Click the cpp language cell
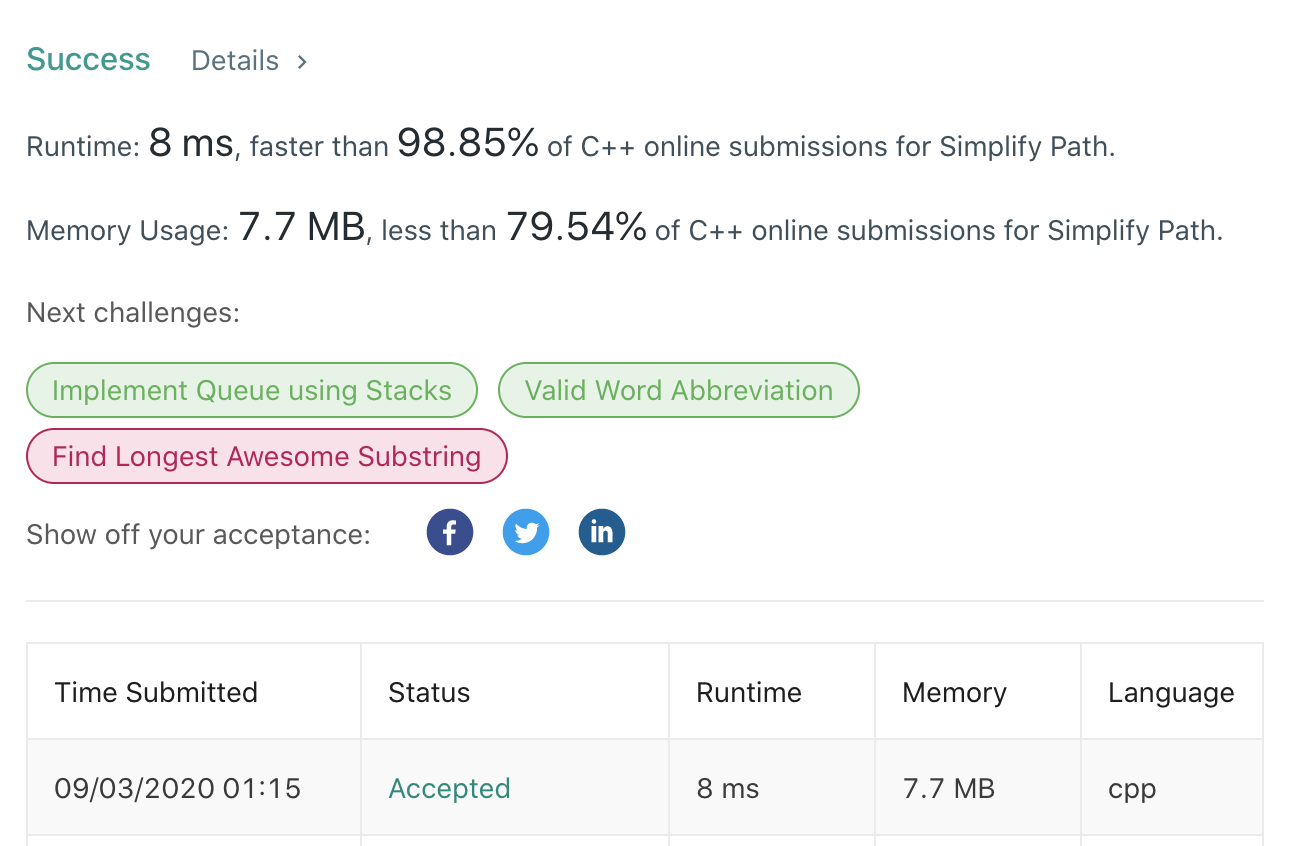The image size is (1296, 846). click(x=1131, y=788)
